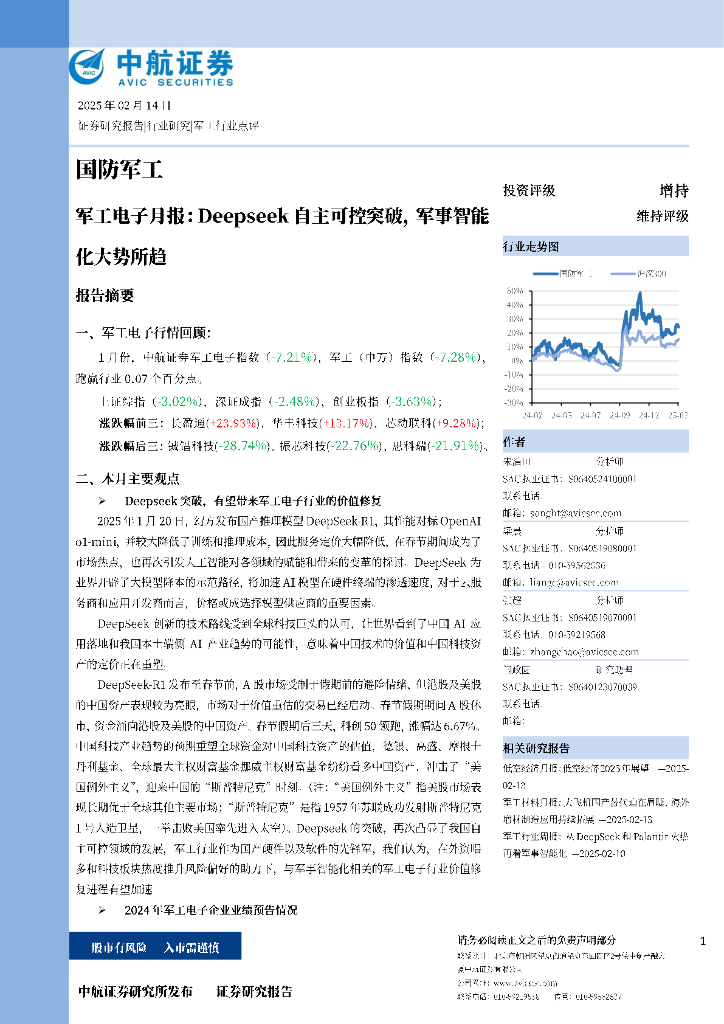724x1024 pixels.
Task: Click the green '-28.74%' loss figure
Action: pyautogui.click(x=242, y=445)
